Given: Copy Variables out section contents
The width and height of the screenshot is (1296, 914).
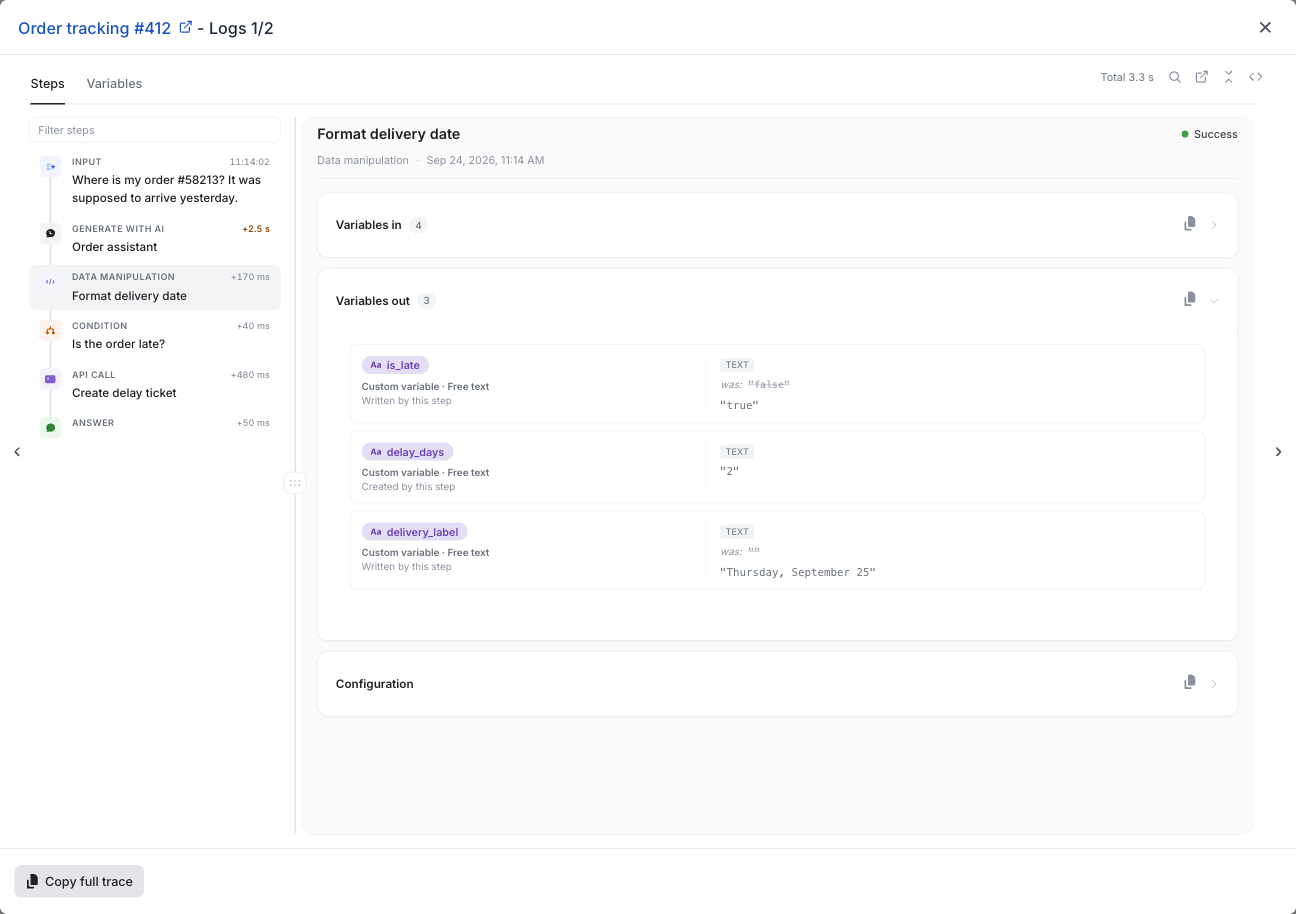Looking at the screenshot, I should pyautogui.click(x=1189, y=299).
